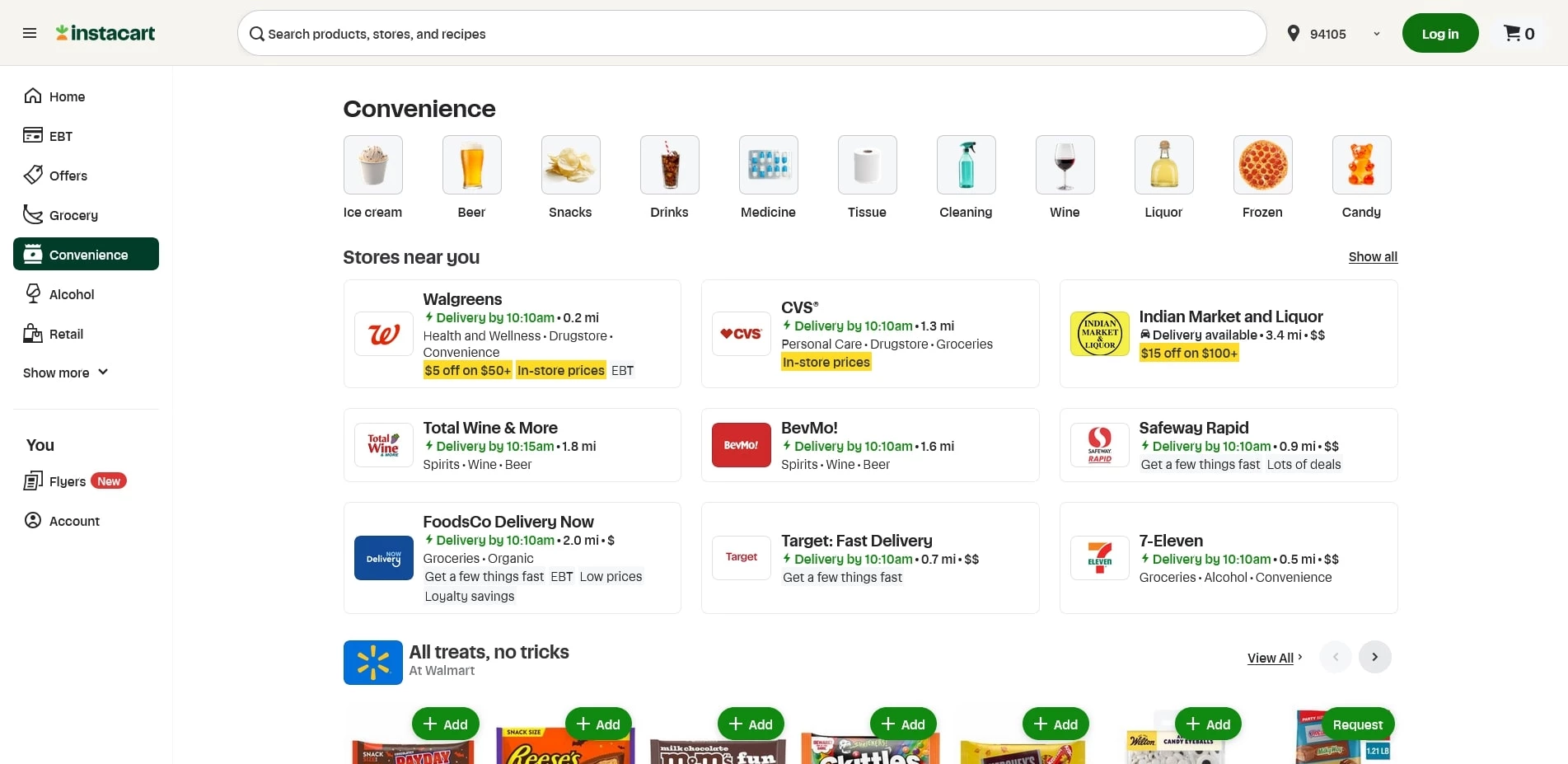
Task: Select the Frozen category icon
Action: pos(1262,165)
